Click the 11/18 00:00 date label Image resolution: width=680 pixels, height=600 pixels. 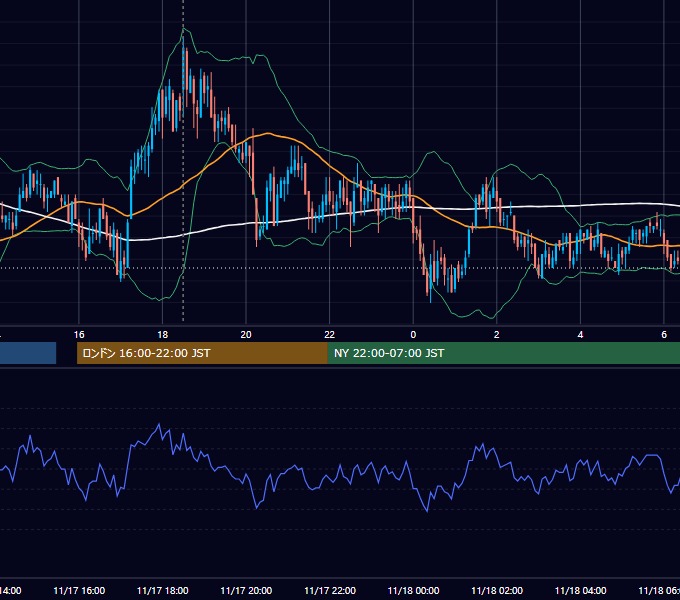[413, 590]
